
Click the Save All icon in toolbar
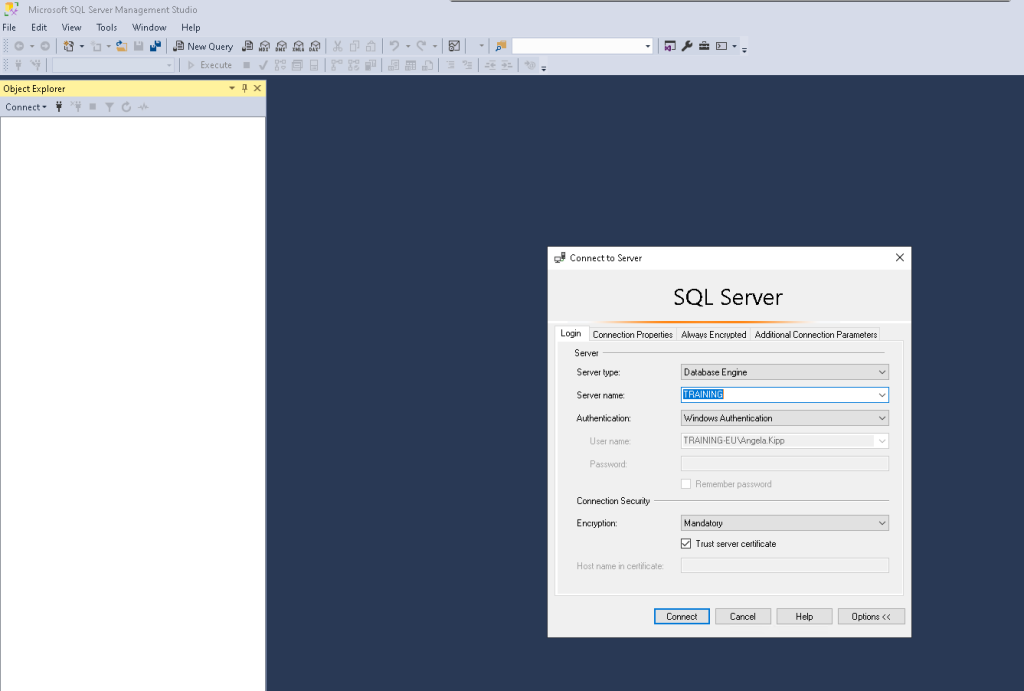155,46
